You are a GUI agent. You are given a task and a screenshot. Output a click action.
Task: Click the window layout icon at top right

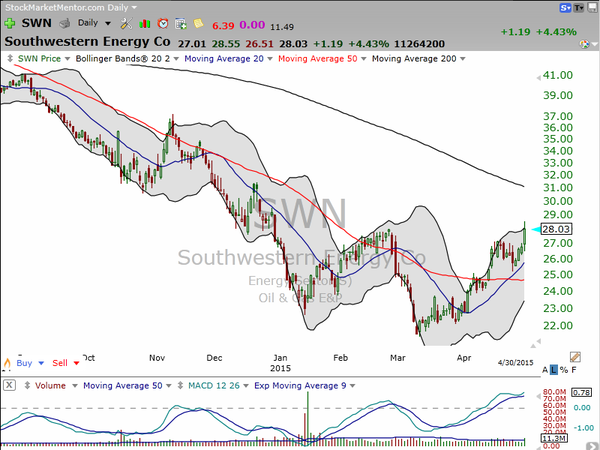tap(592, 8)
